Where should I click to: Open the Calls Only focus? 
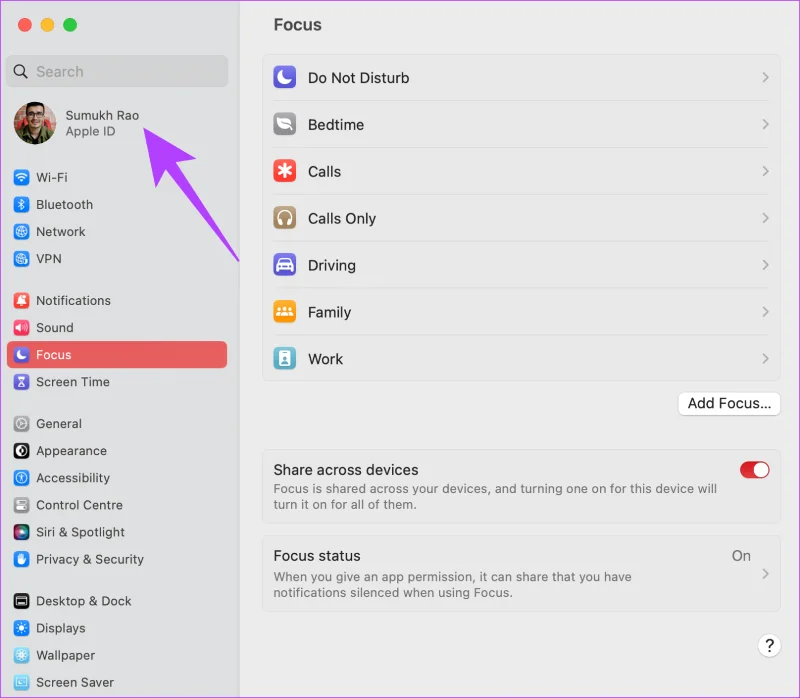click(x=521, y=218)
